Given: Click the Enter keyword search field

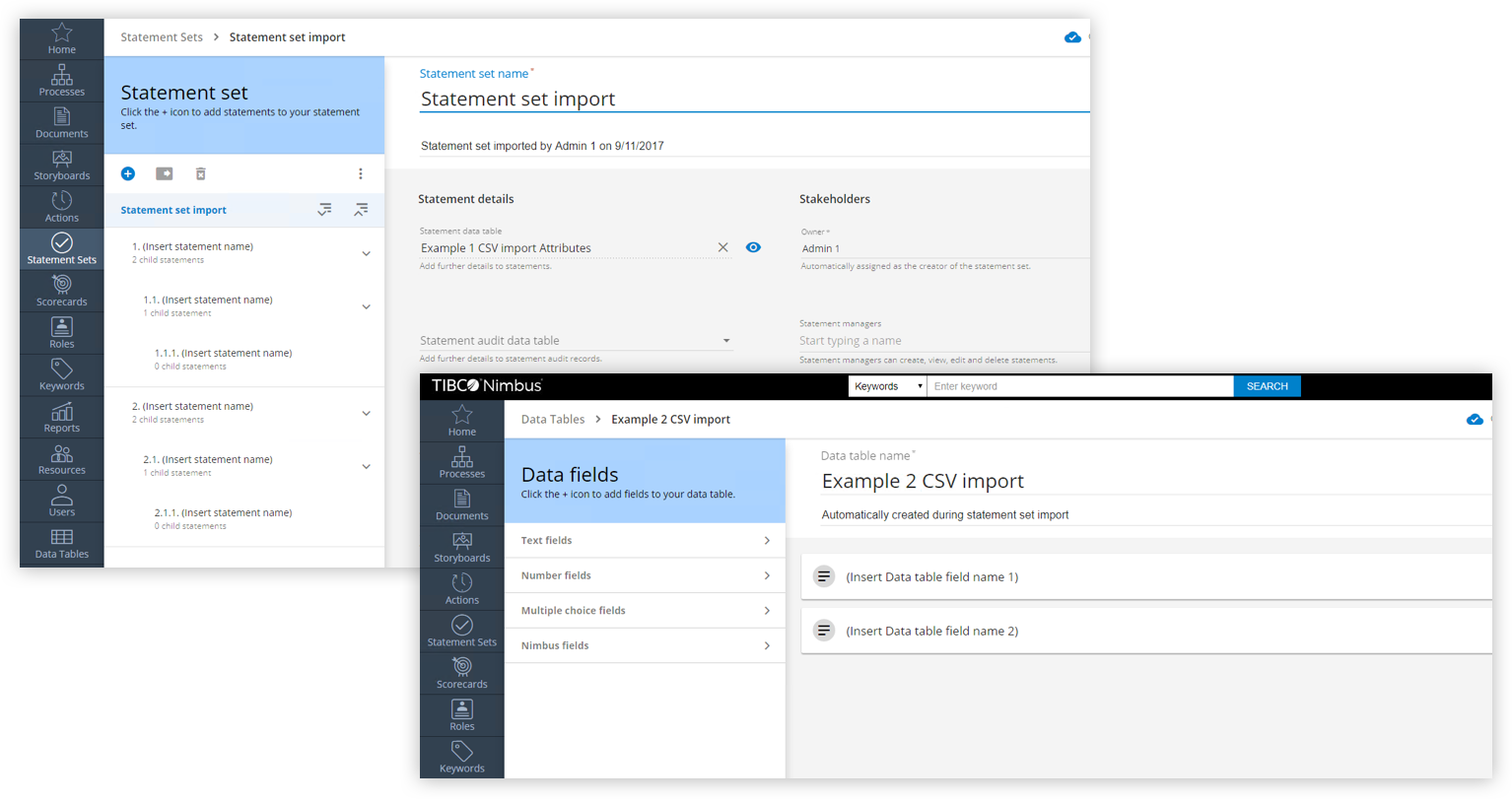Looking at the screenshot, I should coord(1080,386).
